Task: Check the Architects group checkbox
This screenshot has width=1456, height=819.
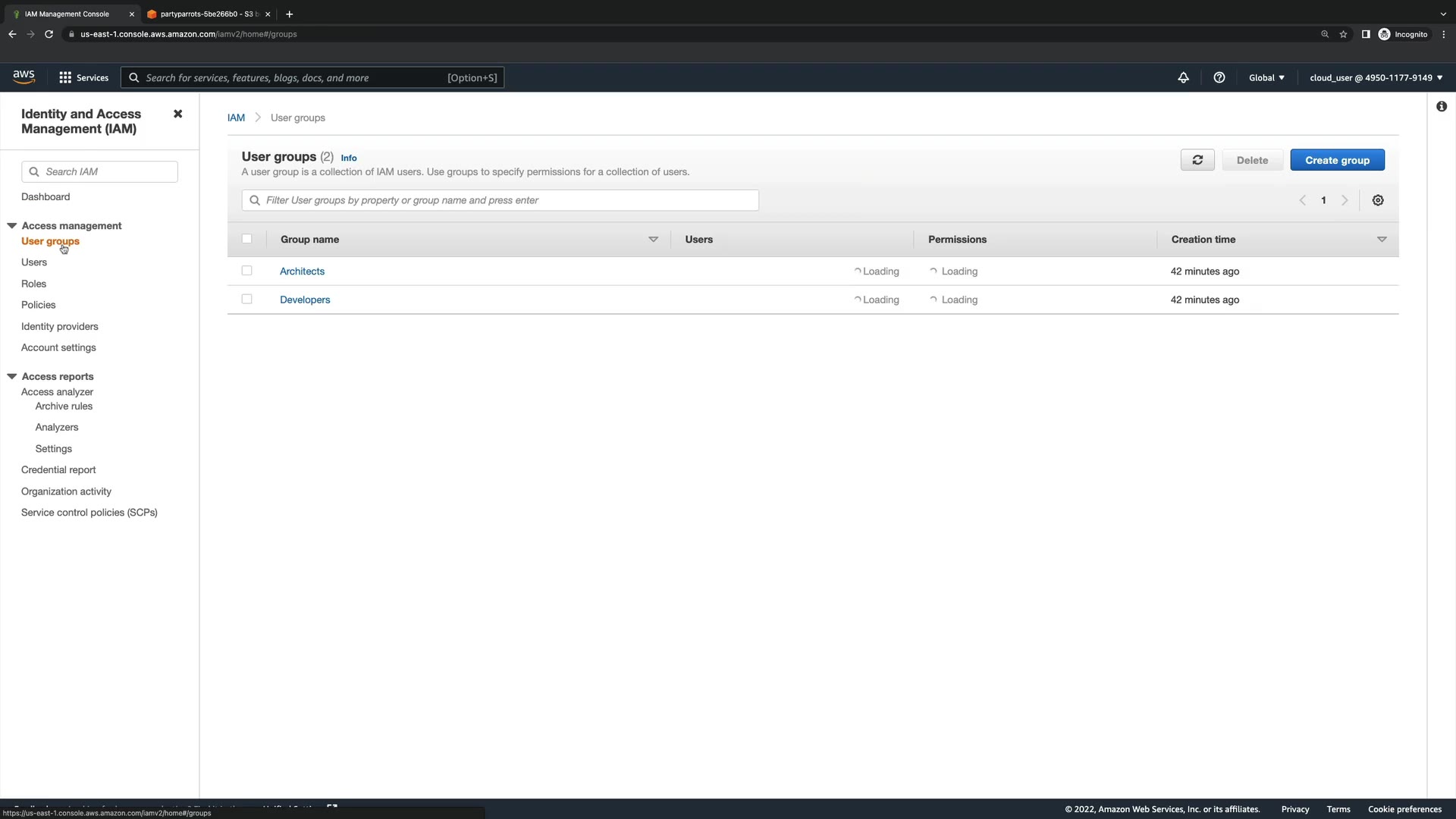Action: click(246, 271)
